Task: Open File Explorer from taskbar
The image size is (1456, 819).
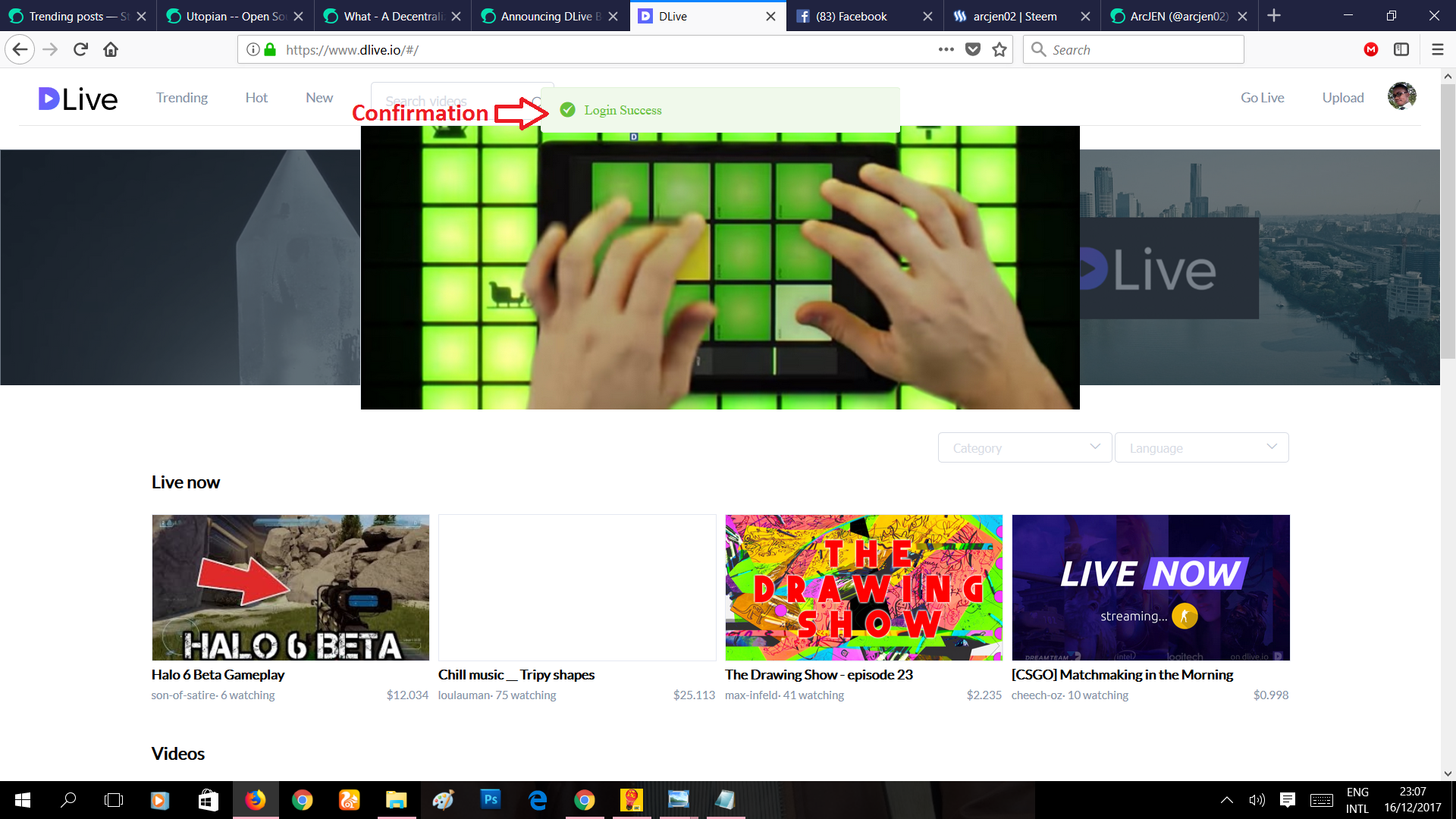Action: coord(396,800)
